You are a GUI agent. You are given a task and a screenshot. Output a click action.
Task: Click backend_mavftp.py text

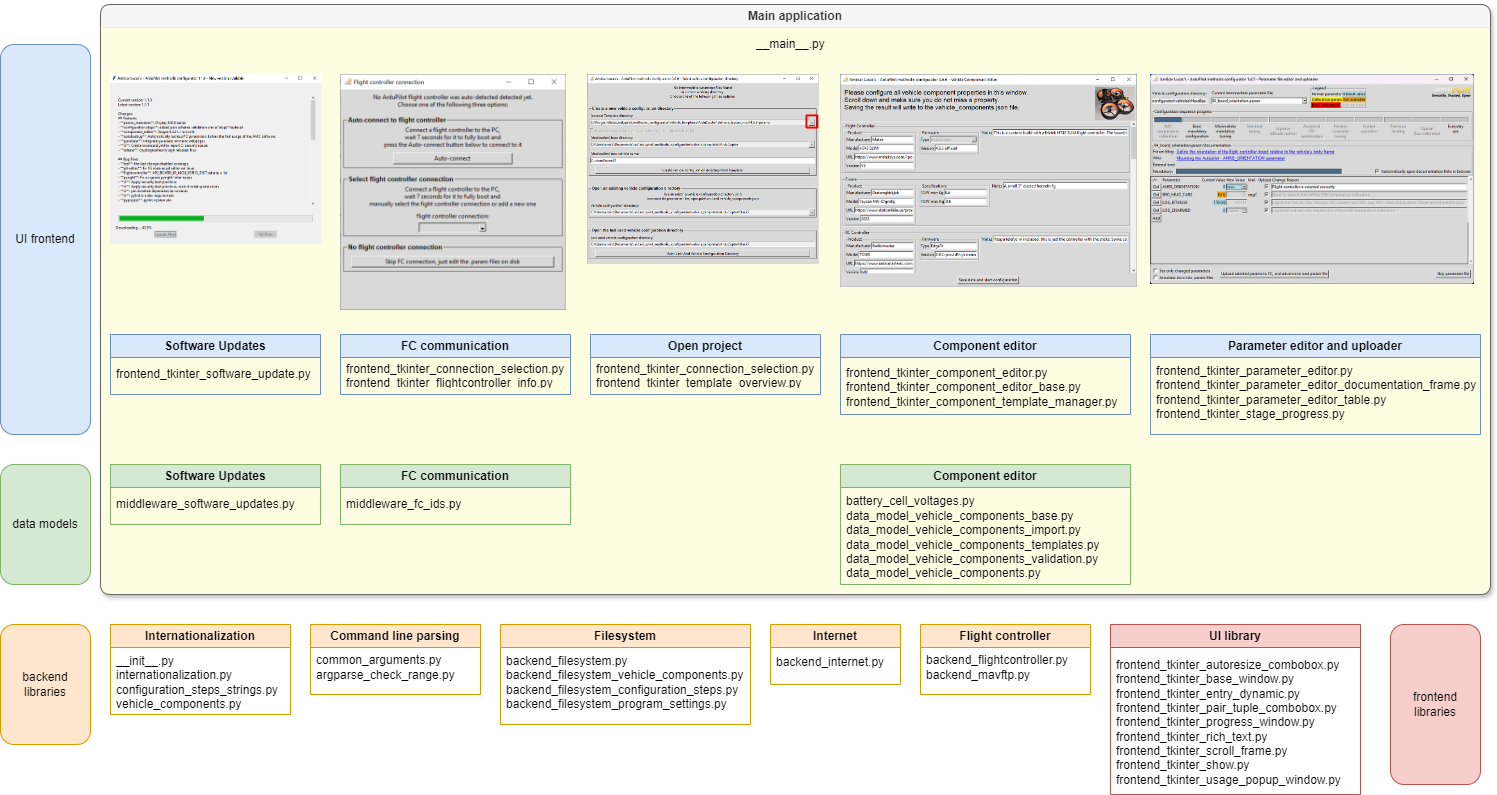[x=976, y=675]
